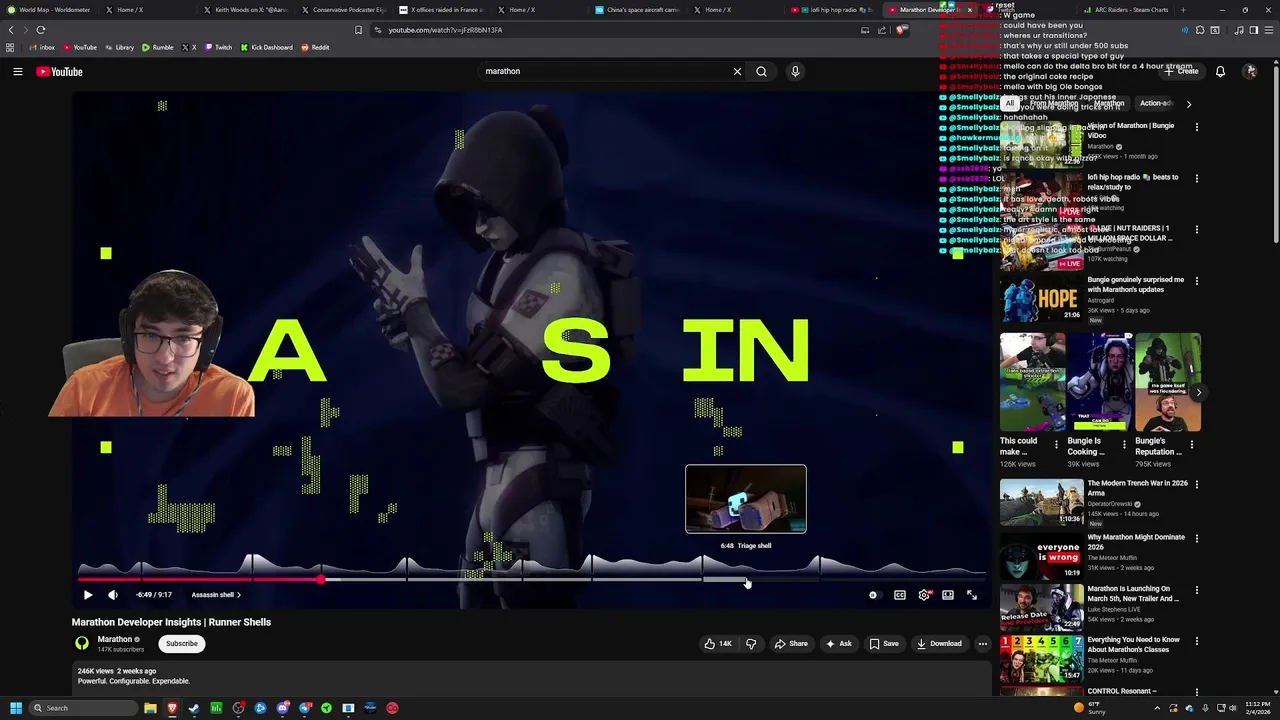The image size is (1280, 720).
Task: Switch to Keith Woods on X tab
Action: pyautogui.click(x=246, y=10)
